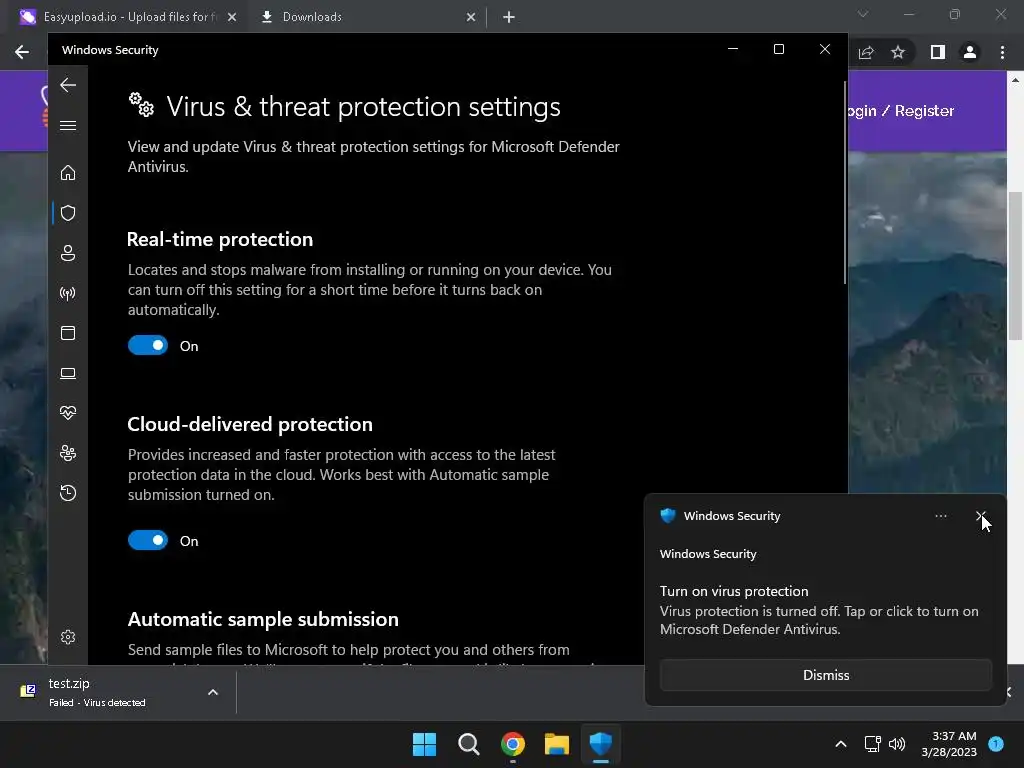Image resolution: width=1024 pixels, height=768 pixels.
Task: Click Turn on virus protection notification text
Action: (734, 591)
